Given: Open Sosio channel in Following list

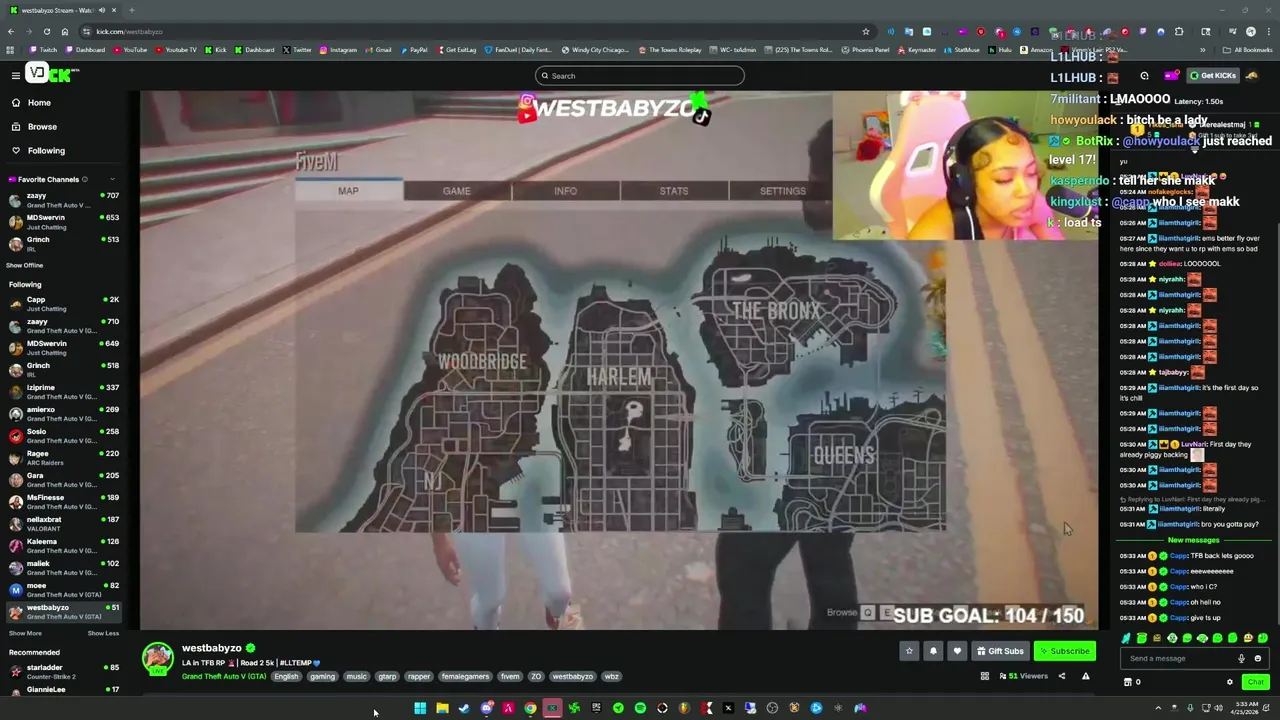Looking at the screenshot, I should 62,436.
